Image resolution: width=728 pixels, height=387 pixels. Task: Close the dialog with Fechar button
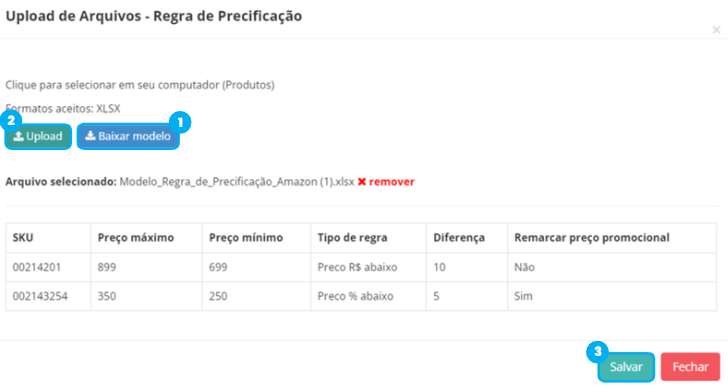(690, 367)
